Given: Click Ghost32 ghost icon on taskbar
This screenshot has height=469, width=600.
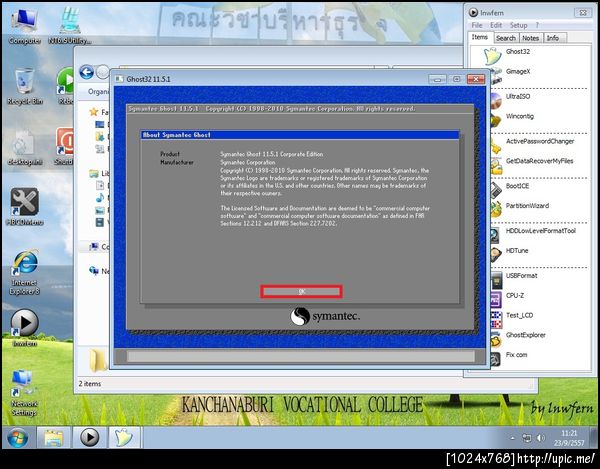Looking at the screenshot, I should click(124, 438).
